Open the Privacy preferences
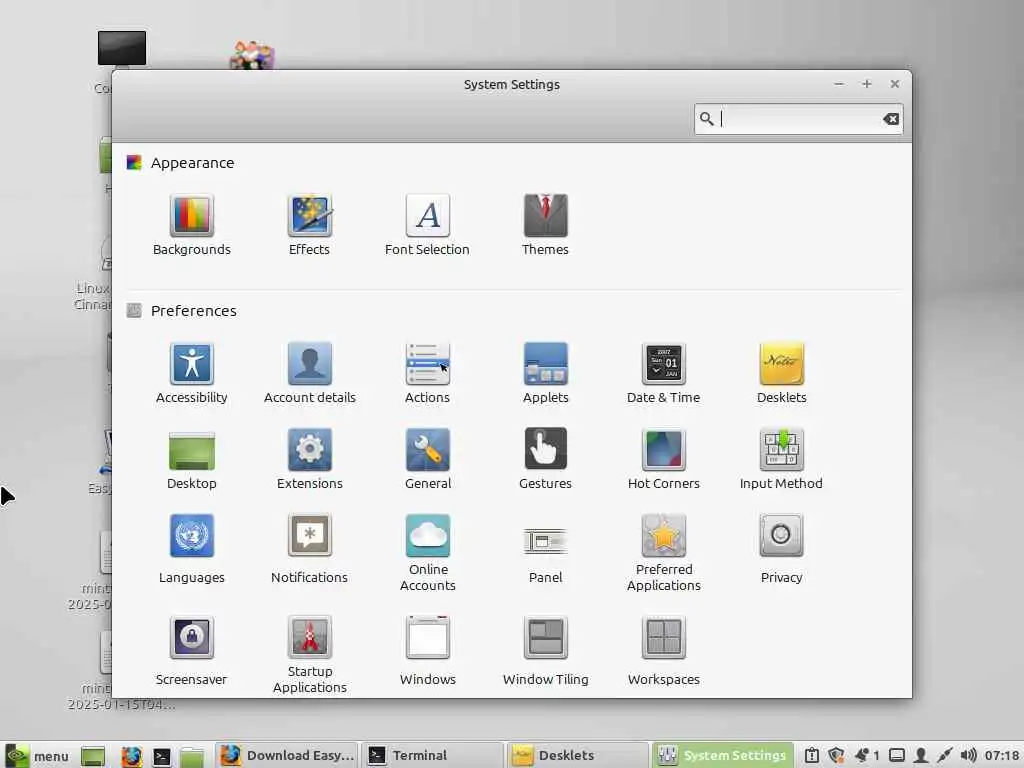 tap(782, 549)
